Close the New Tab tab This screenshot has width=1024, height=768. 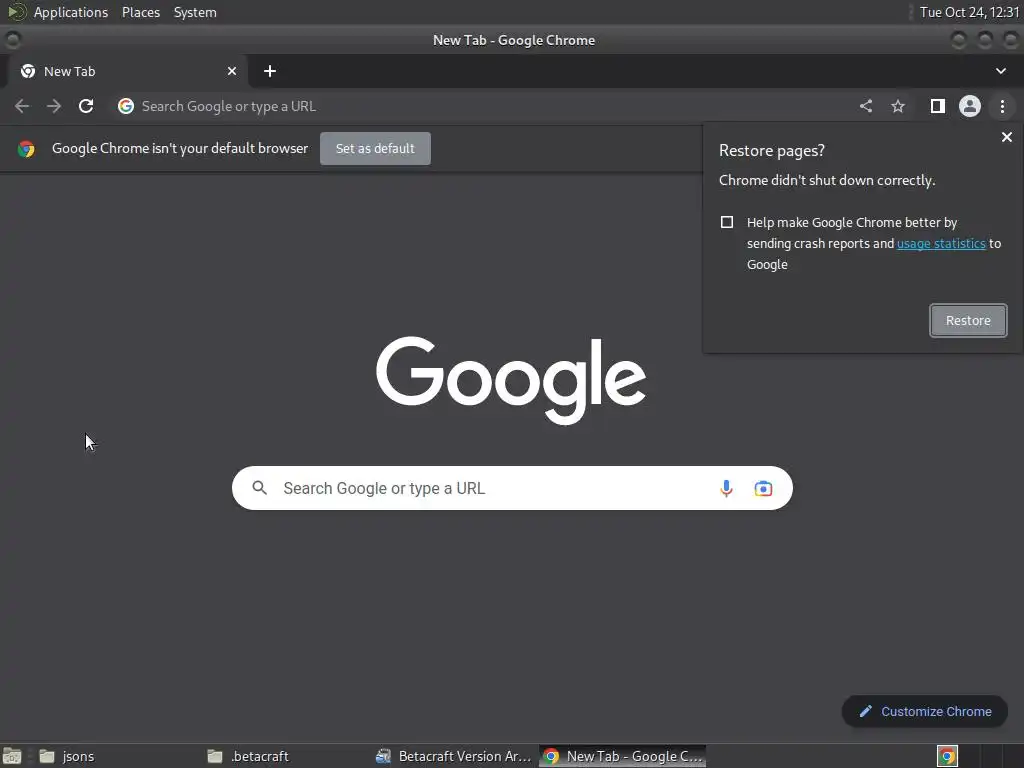tap(232, 71)
